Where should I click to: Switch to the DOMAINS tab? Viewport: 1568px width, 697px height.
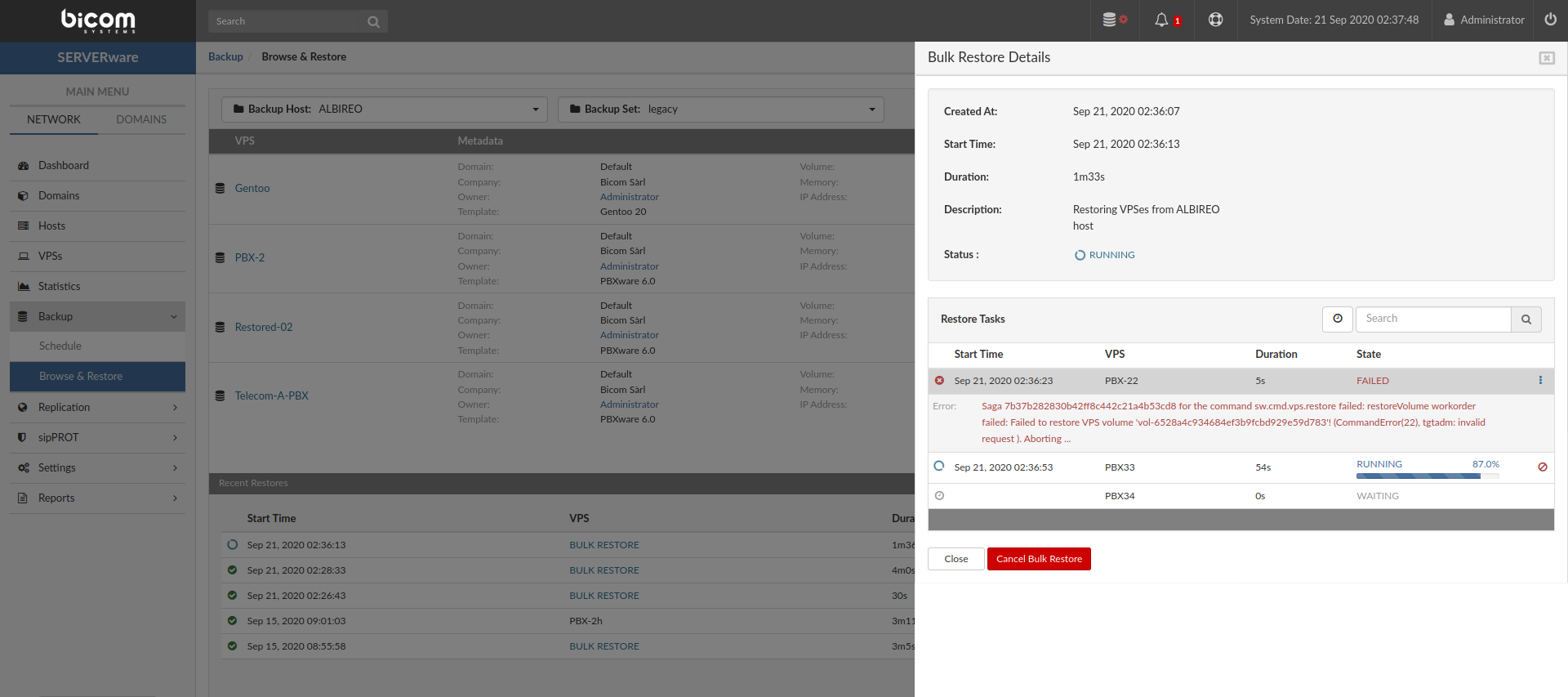tap(141, 119)
